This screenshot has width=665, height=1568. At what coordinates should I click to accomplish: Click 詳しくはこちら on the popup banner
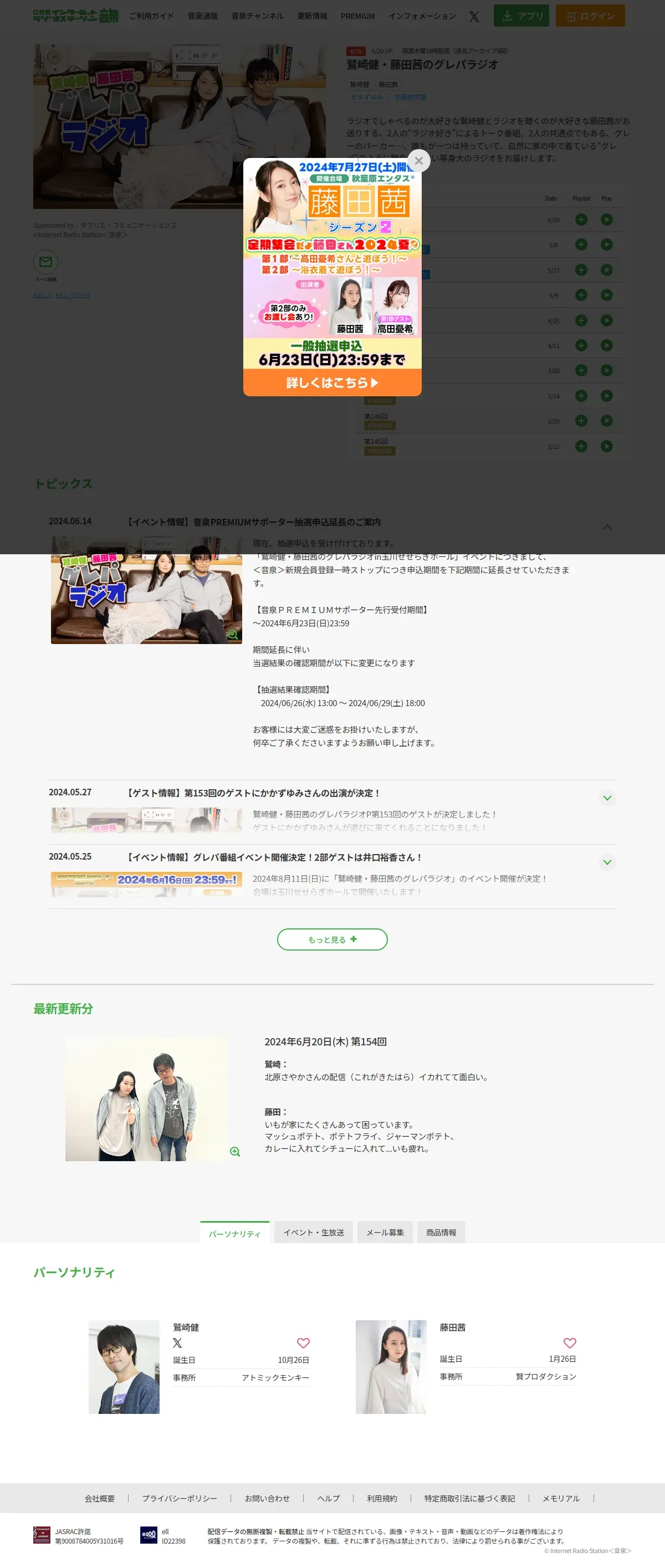coord(332,383)
